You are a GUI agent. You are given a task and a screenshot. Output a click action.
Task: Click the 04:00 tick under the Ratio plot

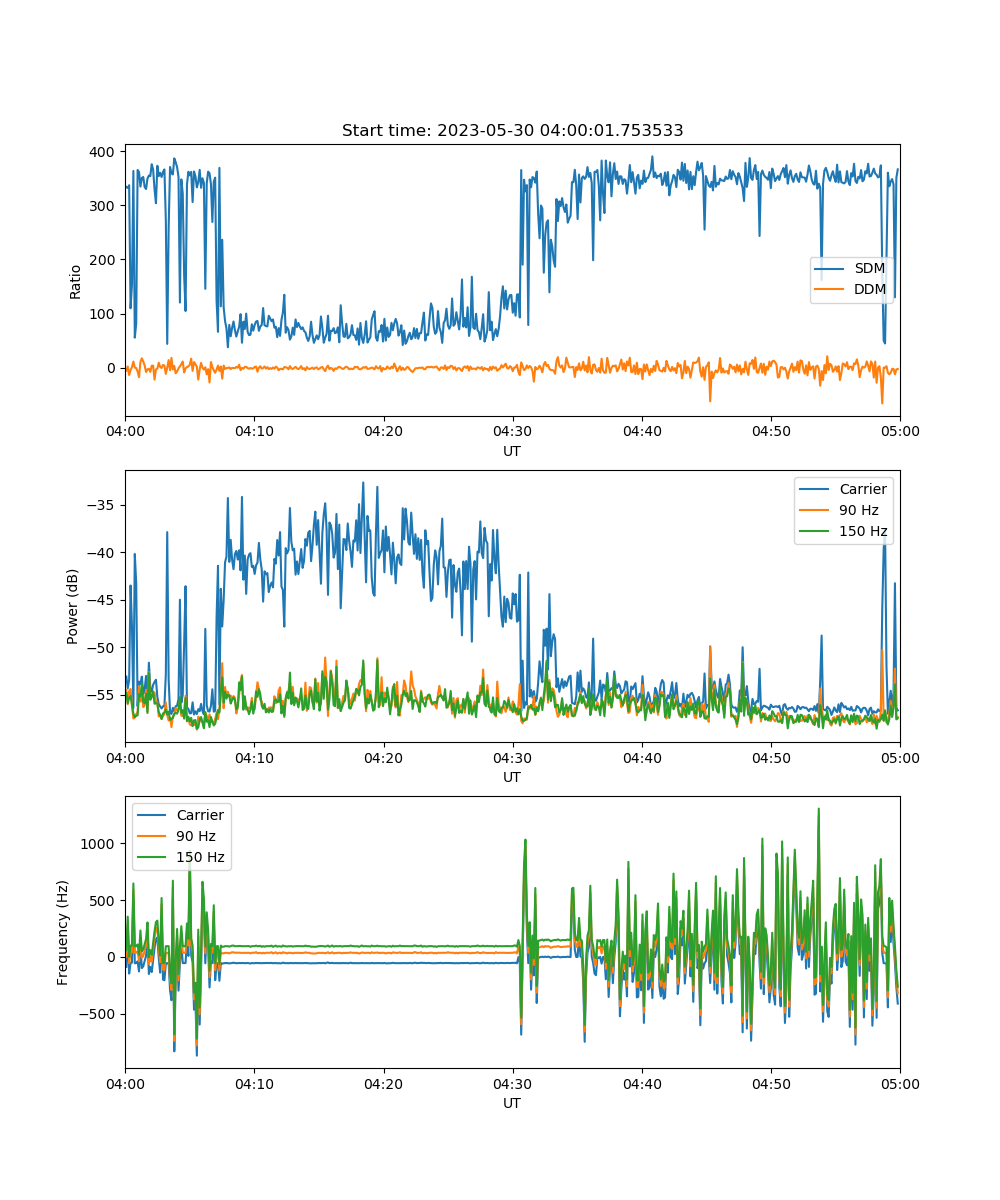[x=125, y=431]
